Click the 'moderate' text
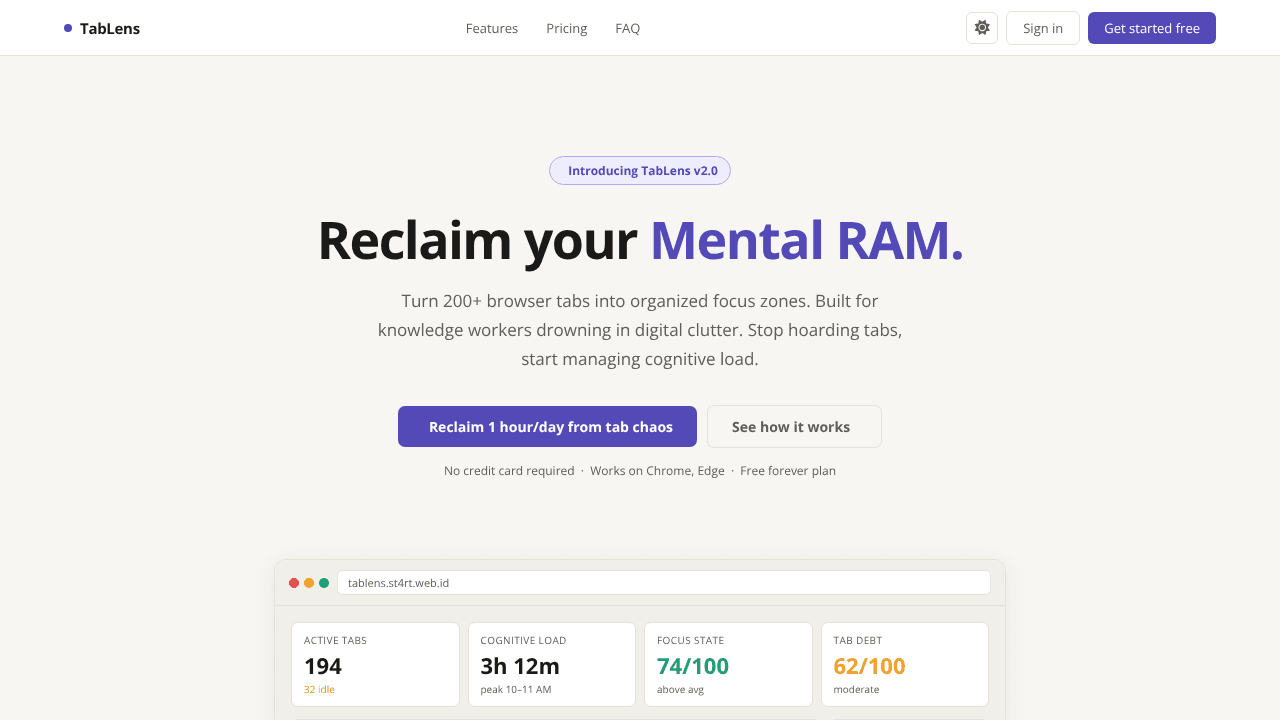 [856, 690]
